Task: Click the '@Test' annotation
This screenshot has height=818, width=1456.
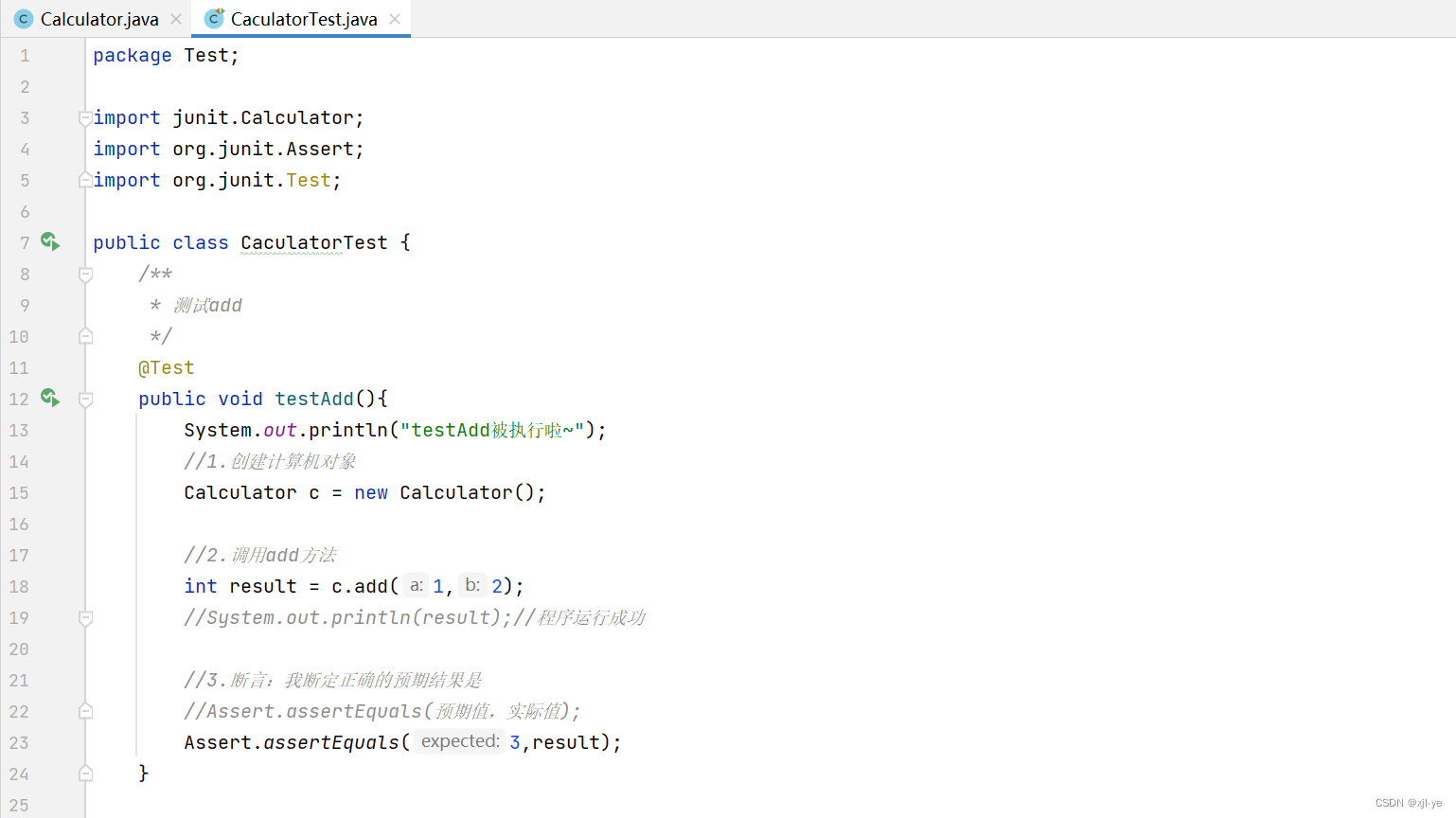Action: tap(167, 367)
